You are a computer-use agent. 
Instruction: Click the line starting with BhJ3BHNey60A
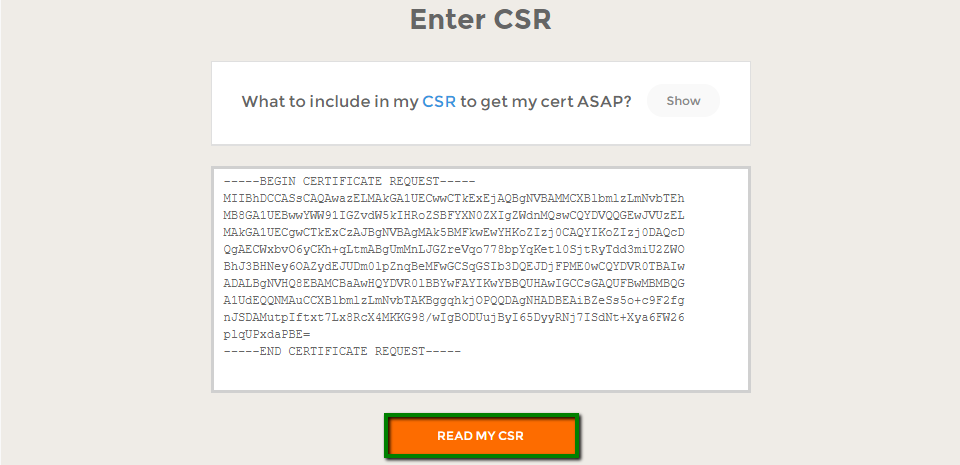[x=454, y=266]
